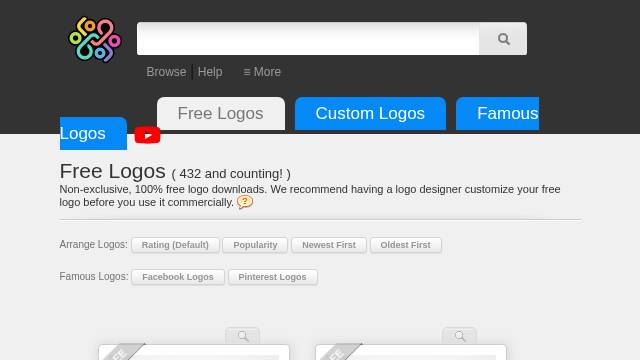Click the colorful site logo

pos(95,39)
